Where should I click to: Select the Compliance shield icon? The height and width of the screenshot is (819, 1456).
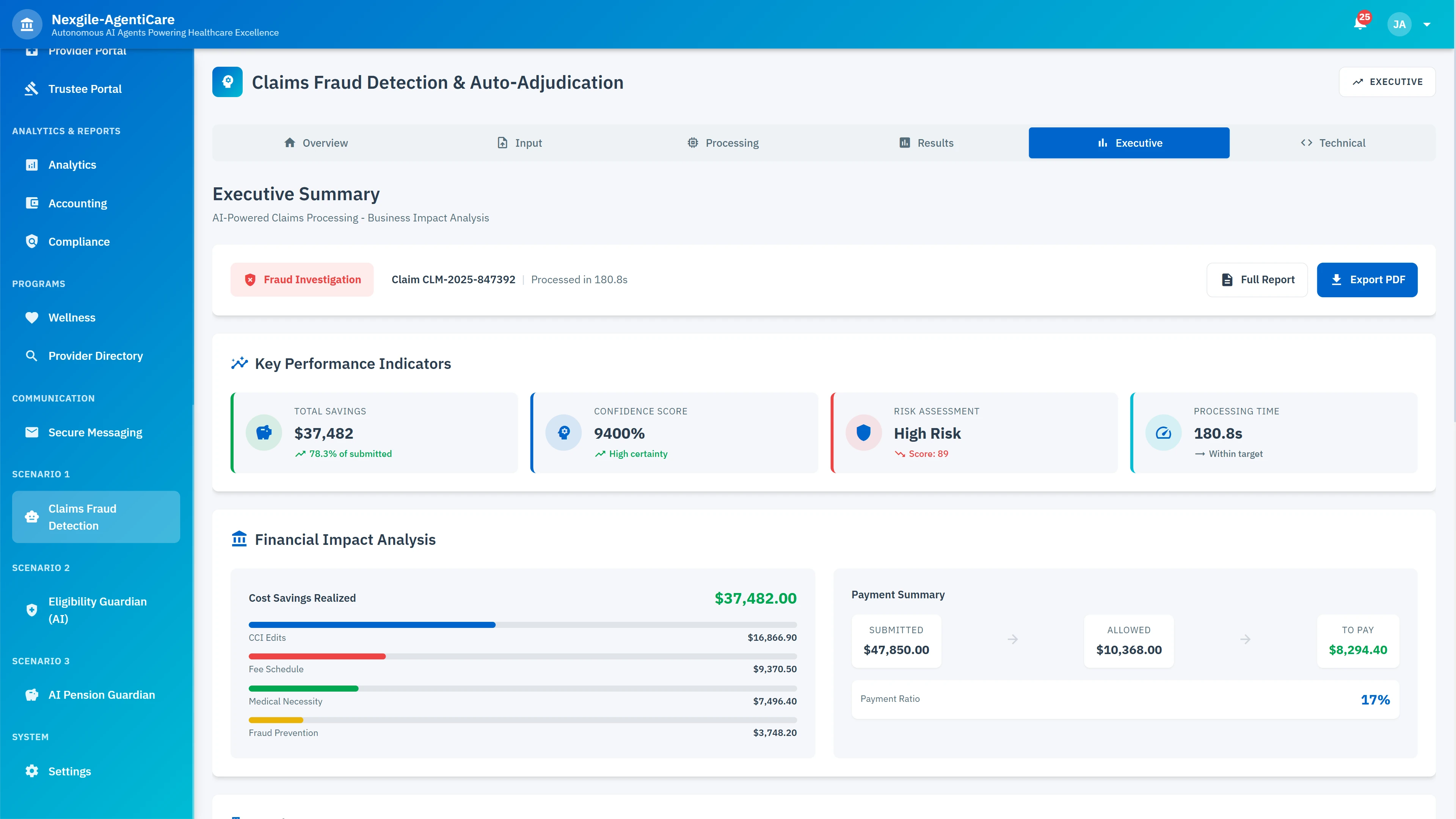(31, 242)
